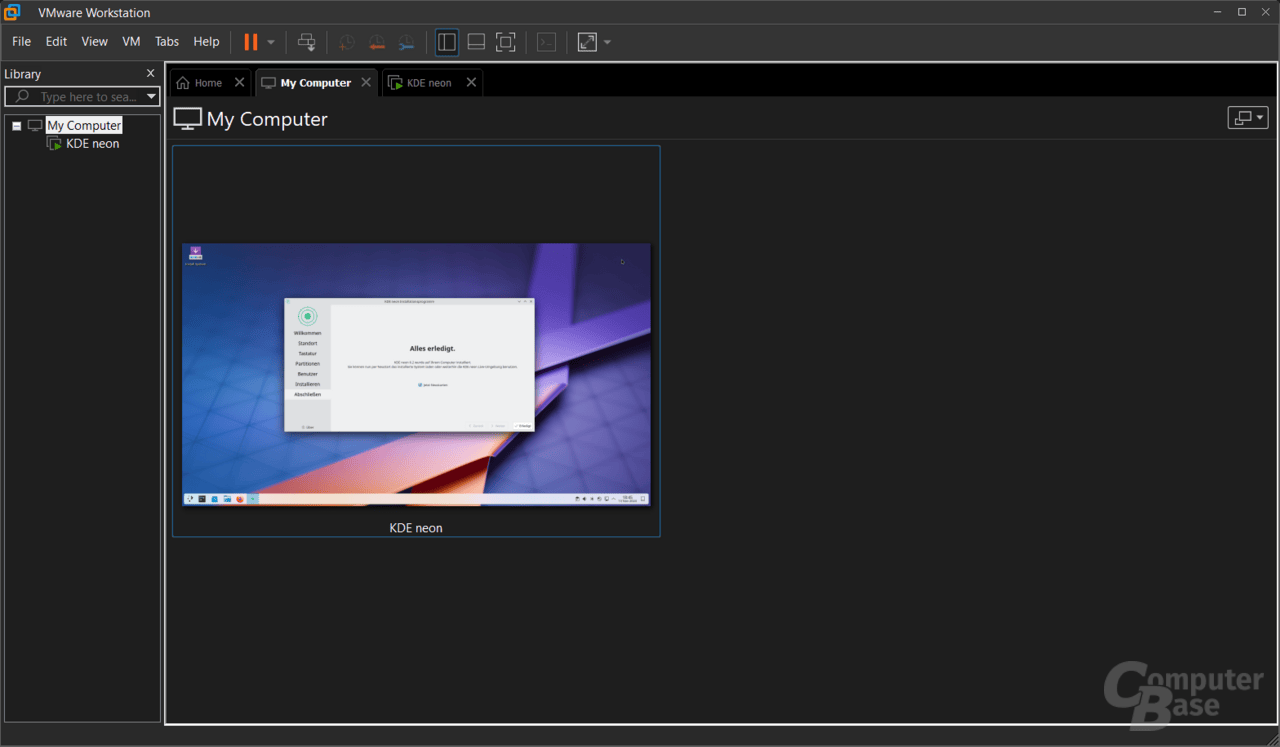Collapse the My Computer tree node
1280x747 pixels.
[17, 126]
